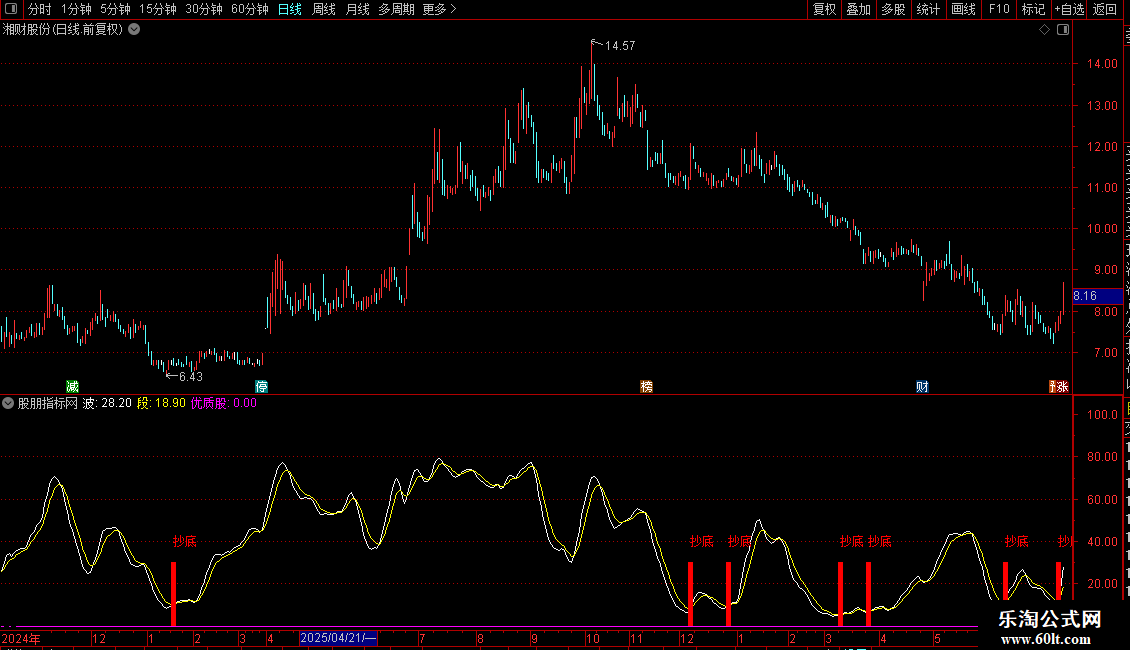Click the diamond icon above the price axis
This screenshot has height=650, width=1130.
tap(1044, 30)
